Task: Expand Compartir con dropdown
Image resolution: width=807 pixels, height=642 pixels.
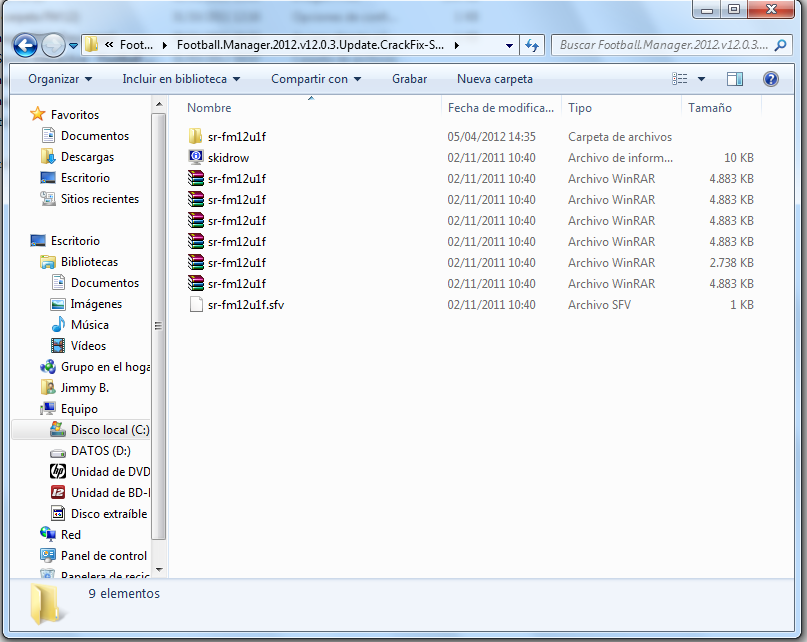Action: [x=316, y=79]
